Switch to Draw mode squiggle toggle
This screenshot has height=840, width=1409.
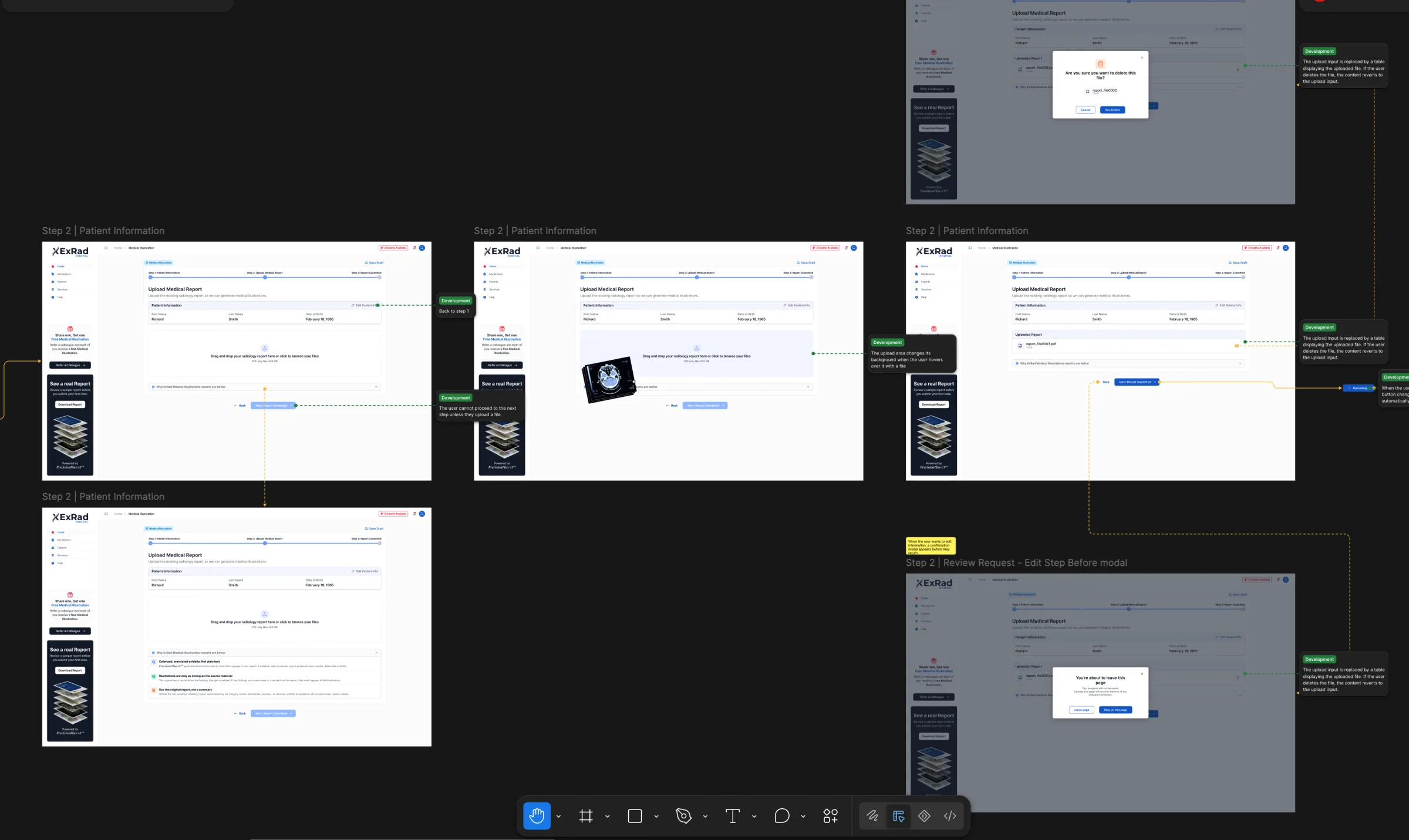click(872, 816)
